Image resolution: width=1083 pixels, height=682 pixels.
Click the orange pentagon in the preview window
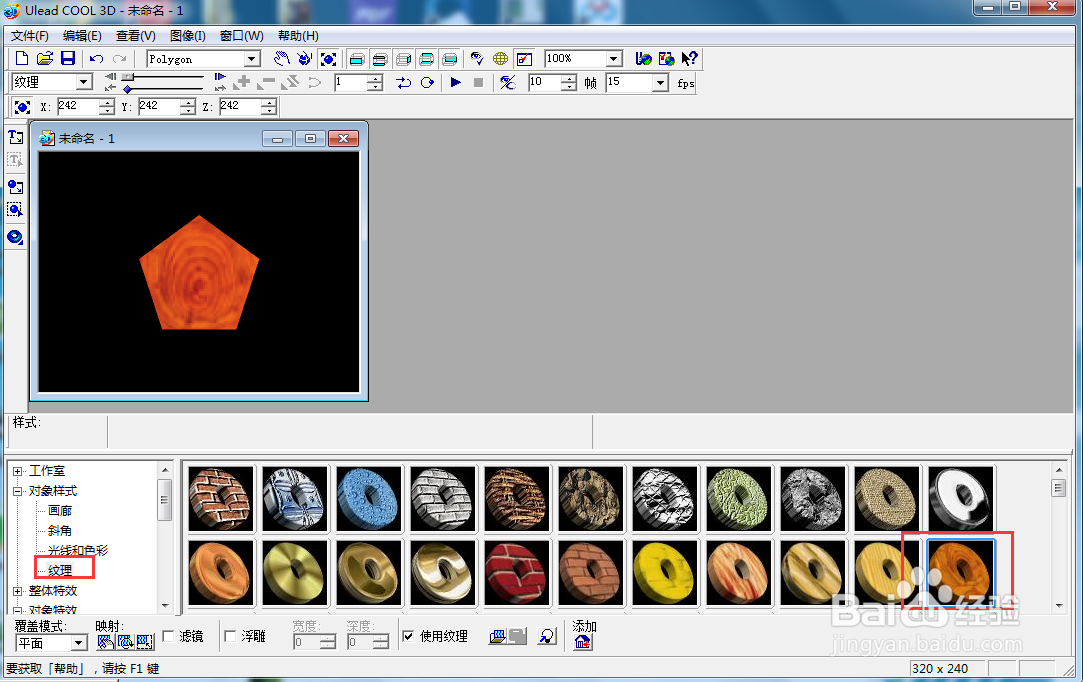(200, 275)
